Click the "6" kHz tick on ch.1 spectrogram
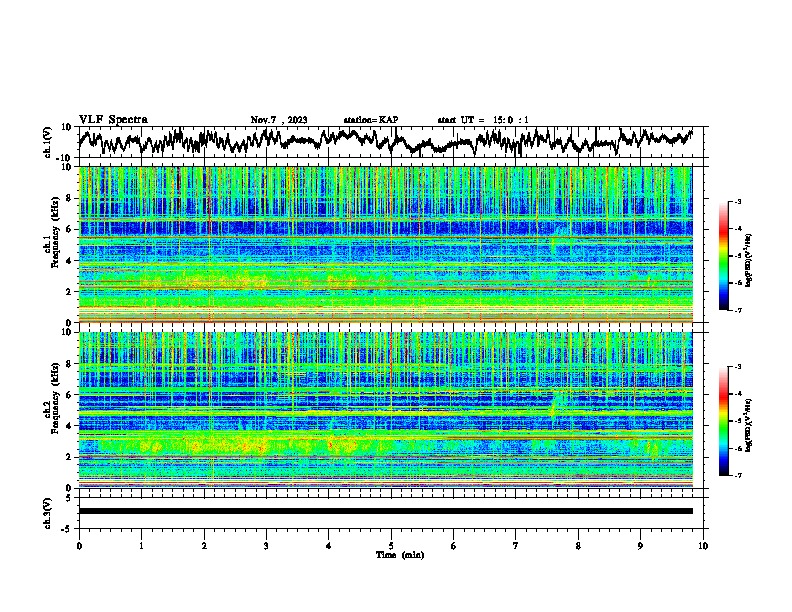Screen dimensions: 792x612 pos(70,229)
